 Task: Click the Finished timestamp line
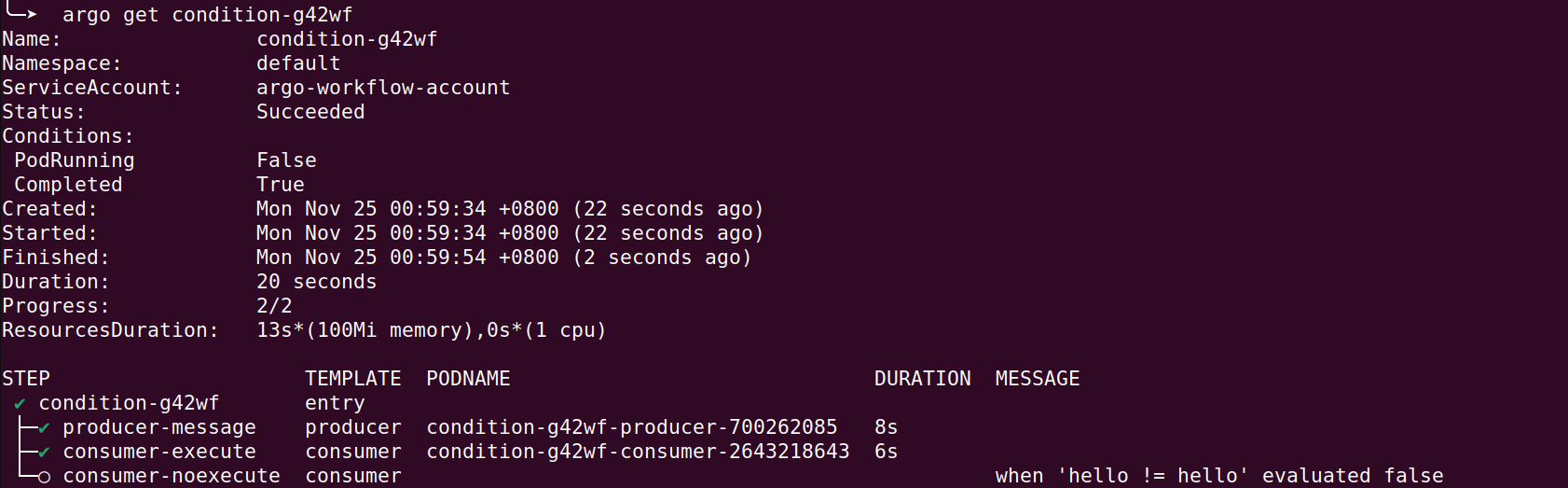pos(503,258)
